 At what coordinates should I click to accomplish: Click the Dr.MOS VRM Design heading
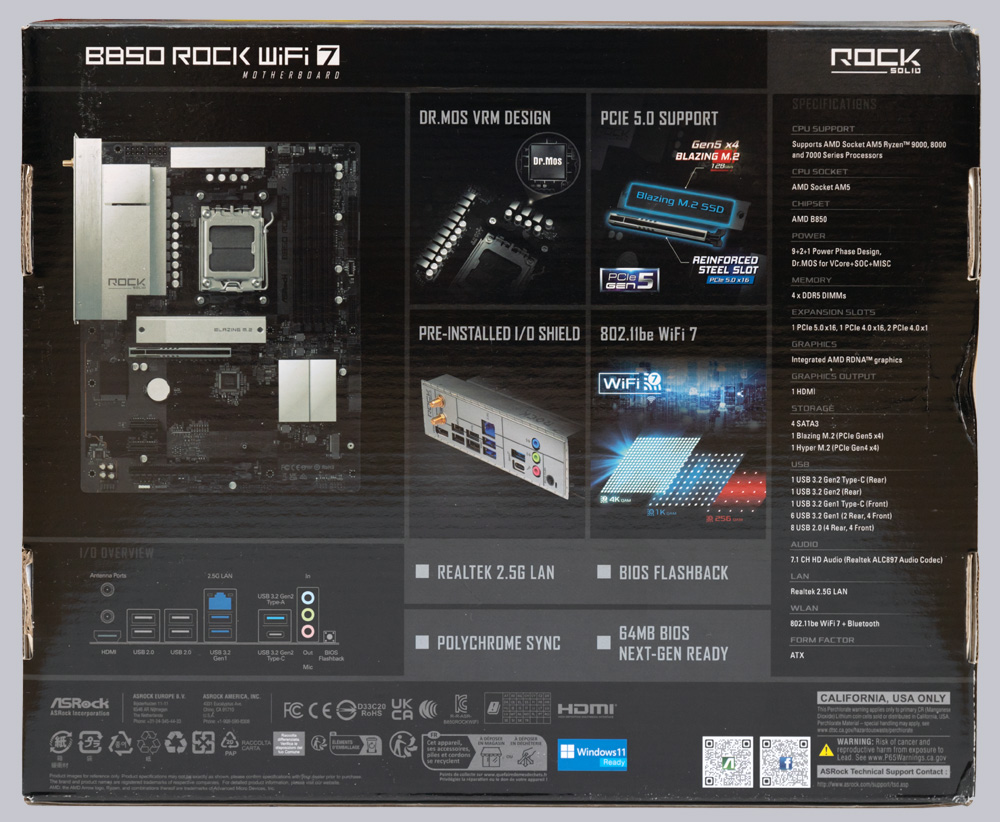click(484, 118)
